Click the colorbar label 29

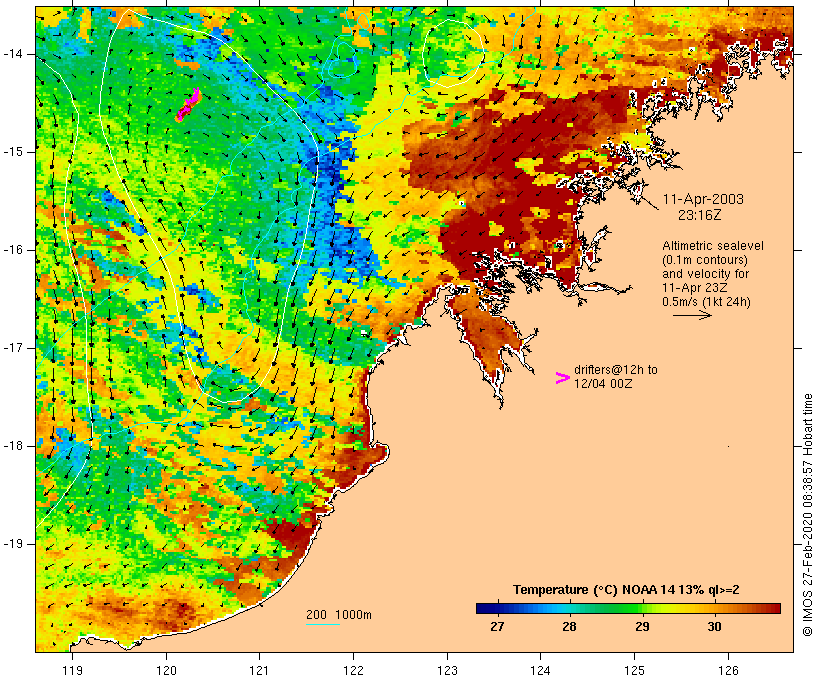(x=642, y=626)
